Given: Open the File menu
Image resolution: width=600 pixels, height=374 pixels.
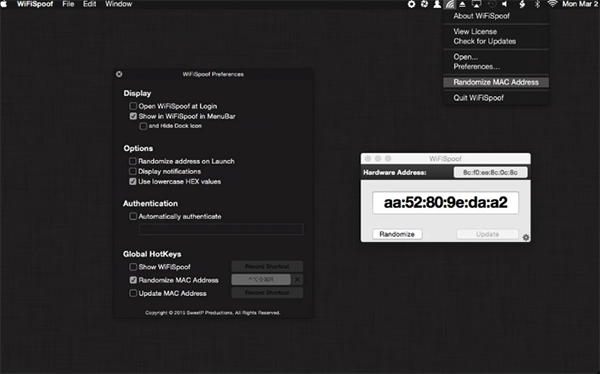Looking at the screenshot, I should [68, 4].
